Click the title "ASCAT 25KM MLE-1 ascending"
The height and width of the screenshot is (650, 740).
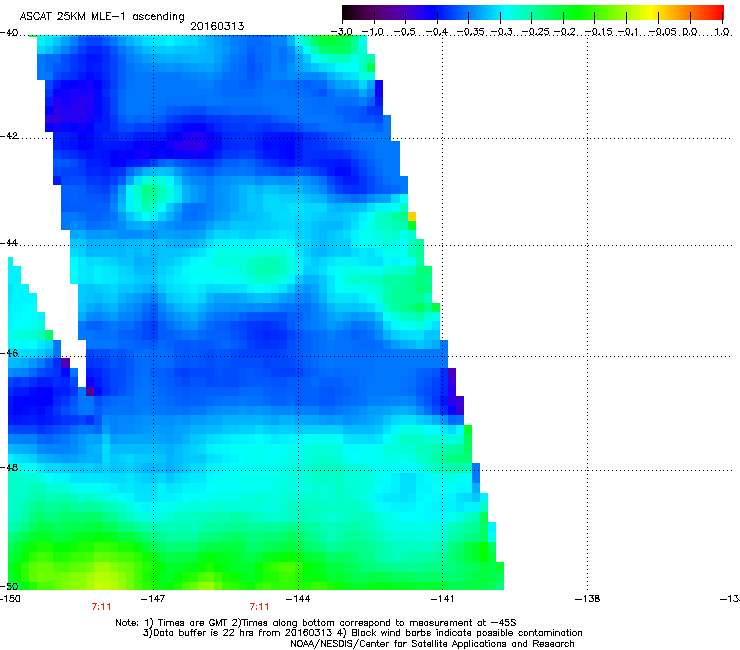[x=102, y=16]
